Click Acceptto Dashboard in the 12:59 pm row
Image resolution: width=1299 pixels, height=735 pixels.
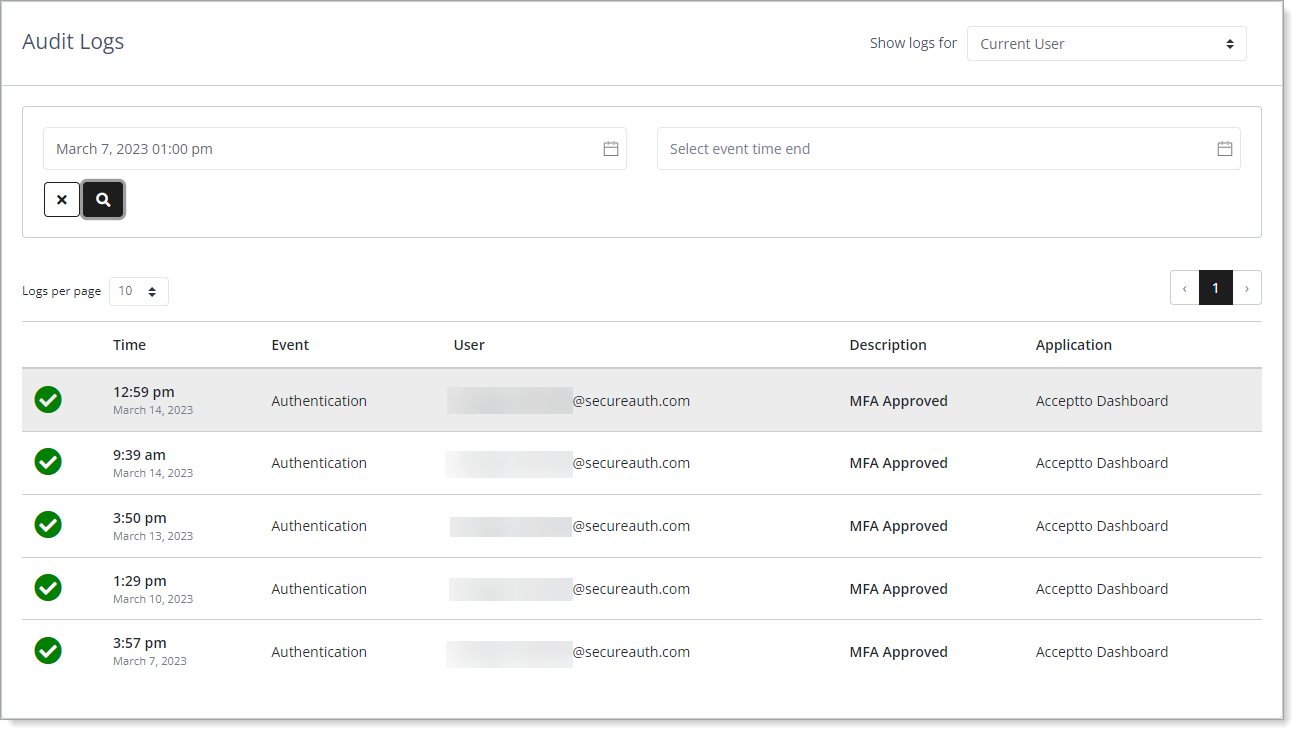click(1102, 401)
